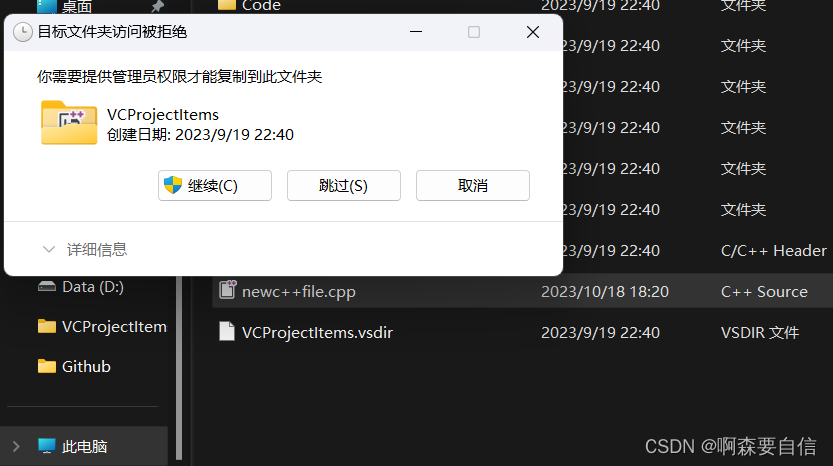Click the clock icon in dialog title bar
The width and height of the screenshot is (833, 466).
tap(23, 32)
